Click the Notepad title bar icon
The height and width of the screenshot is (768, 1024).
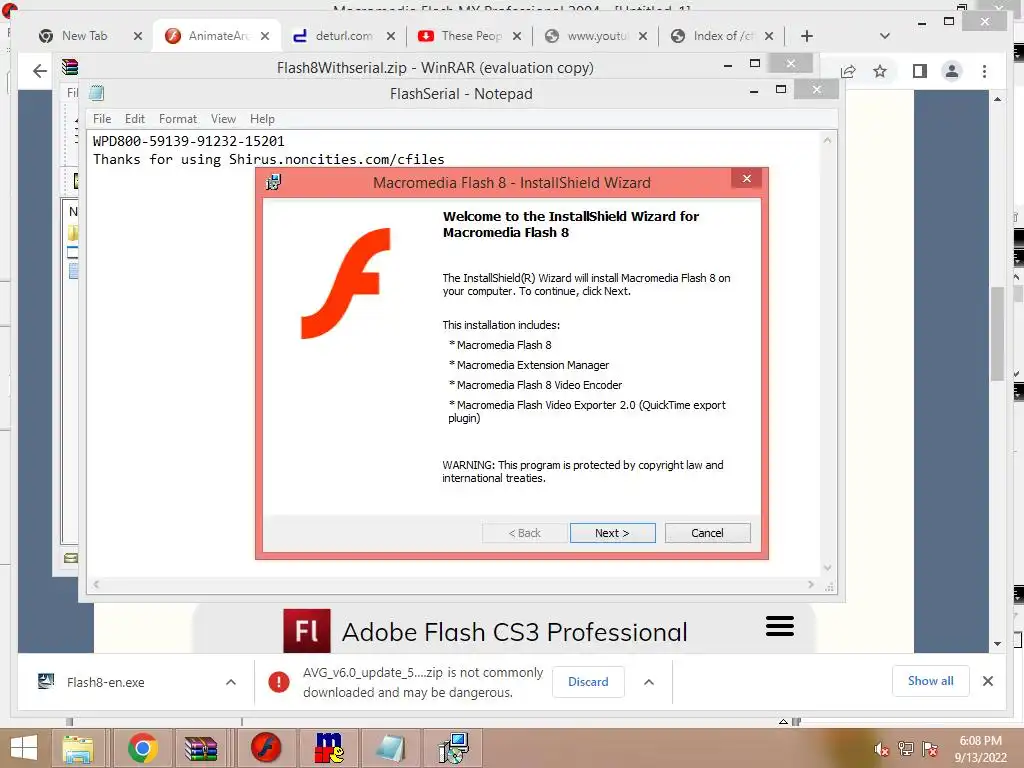[96, 93]
